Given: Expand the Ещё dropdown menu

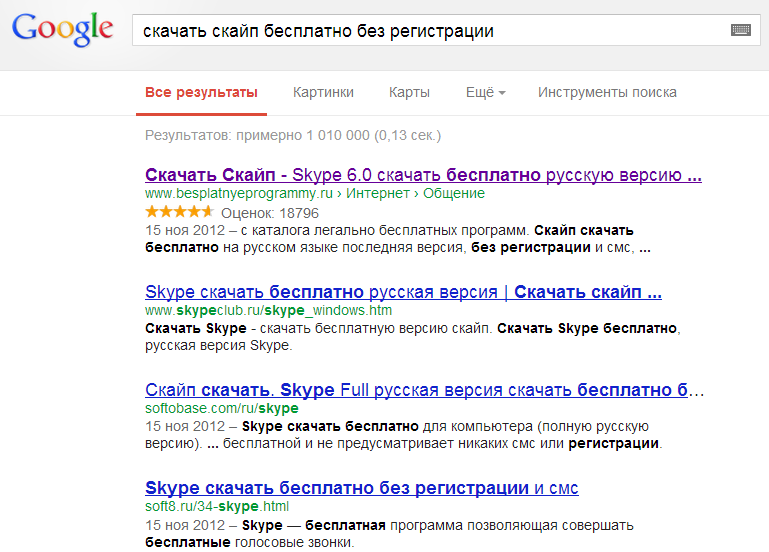Looking at the screenshot, I should click(486, 93).
